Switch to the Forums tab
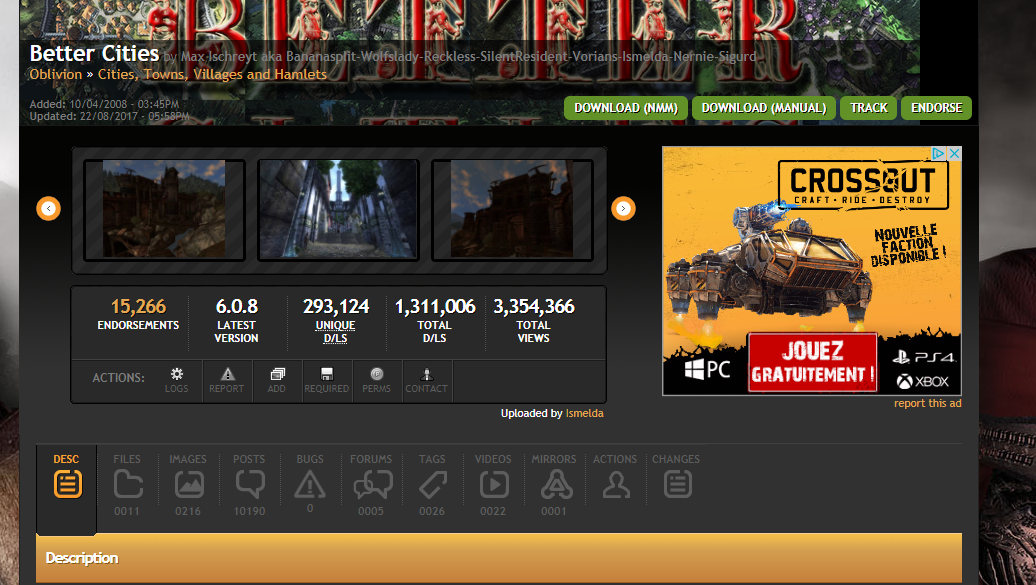Screen dimensions: 1036x585 371,485
